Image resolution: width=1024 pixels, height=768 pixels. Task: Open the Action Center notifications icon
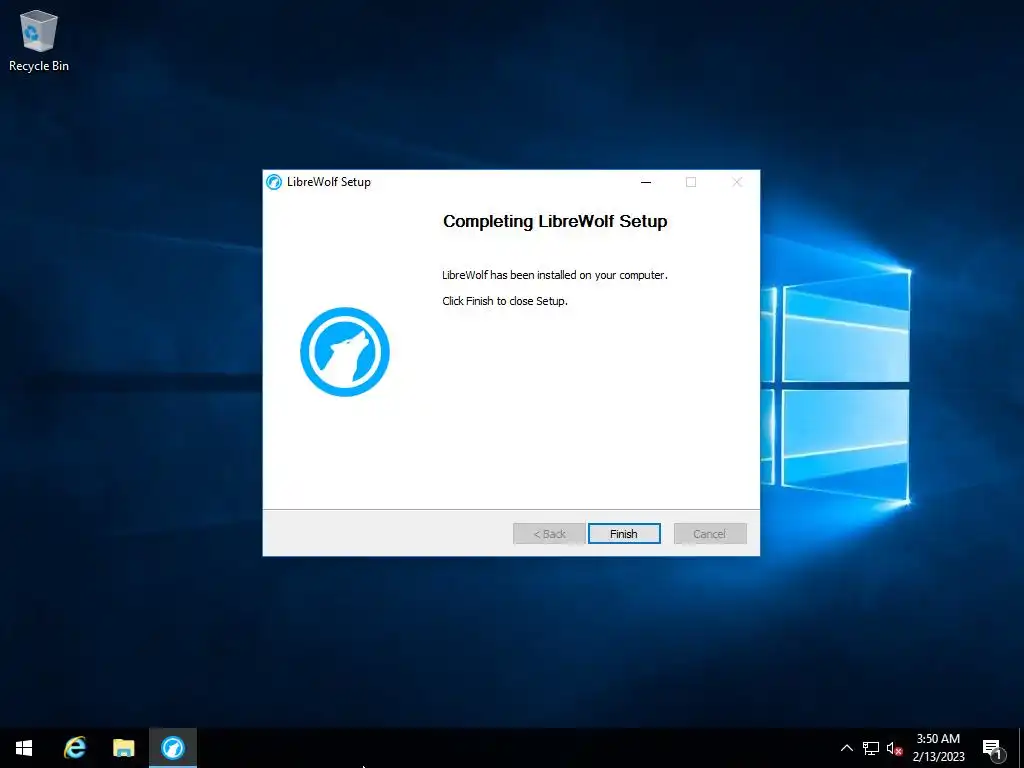(993, 749)
